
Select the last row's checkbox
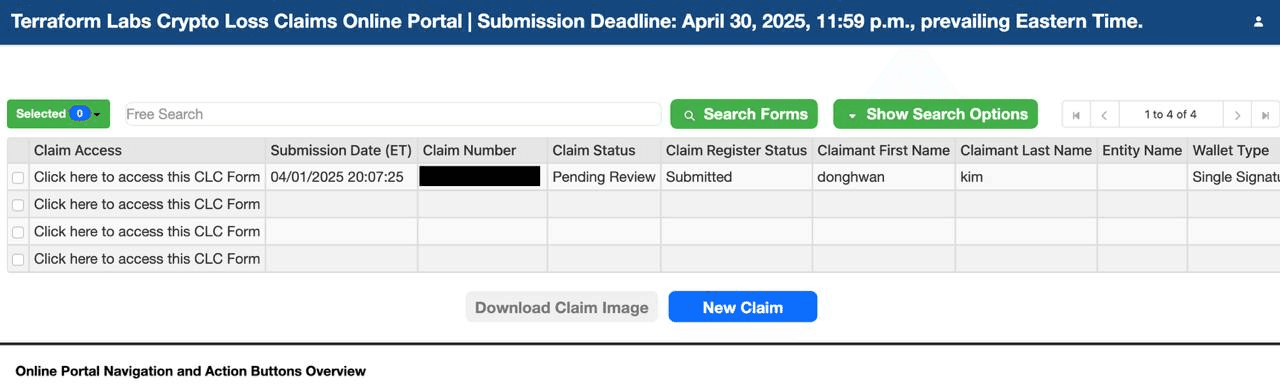18,259
